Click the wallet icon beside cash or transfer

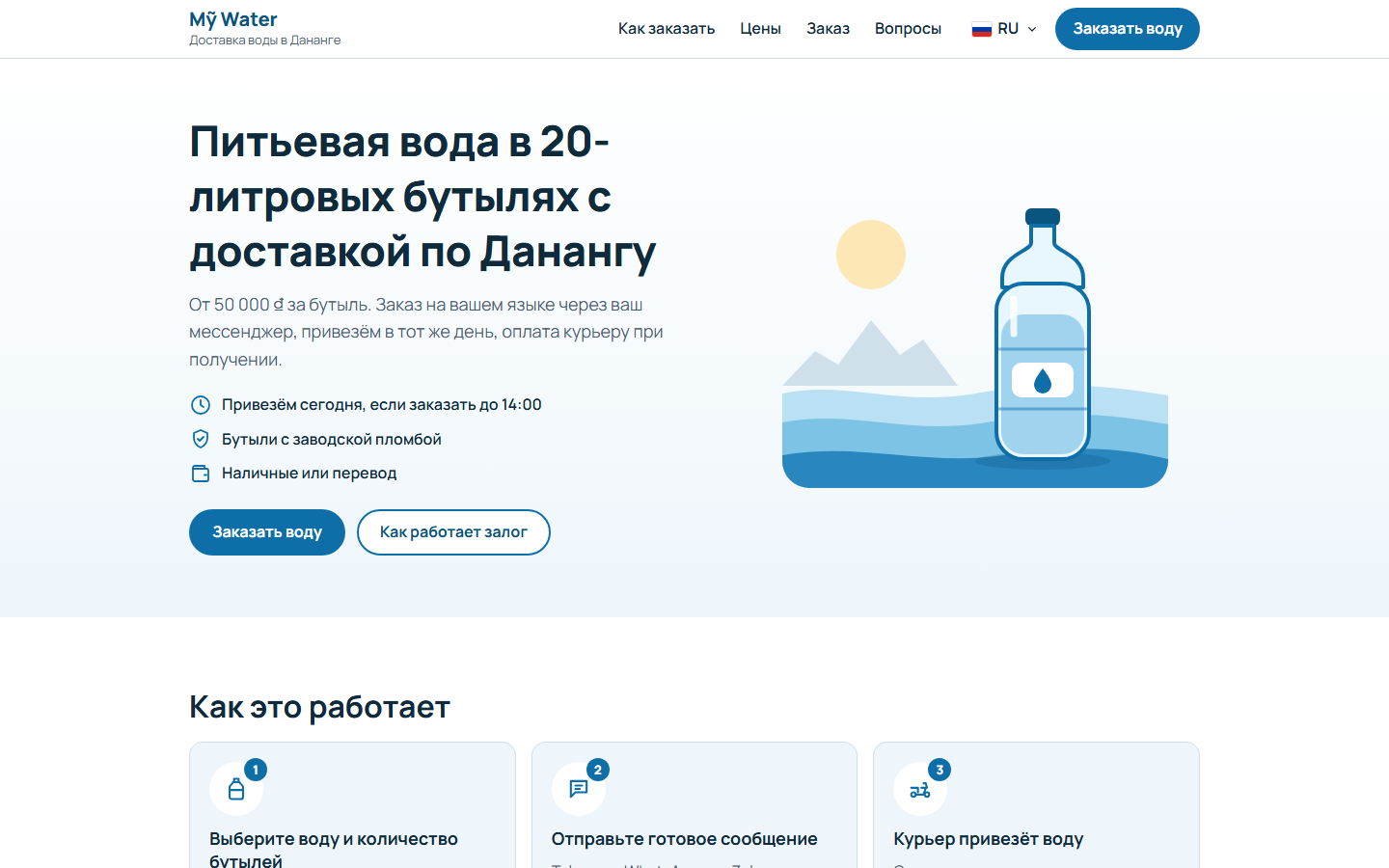[200, 474]
